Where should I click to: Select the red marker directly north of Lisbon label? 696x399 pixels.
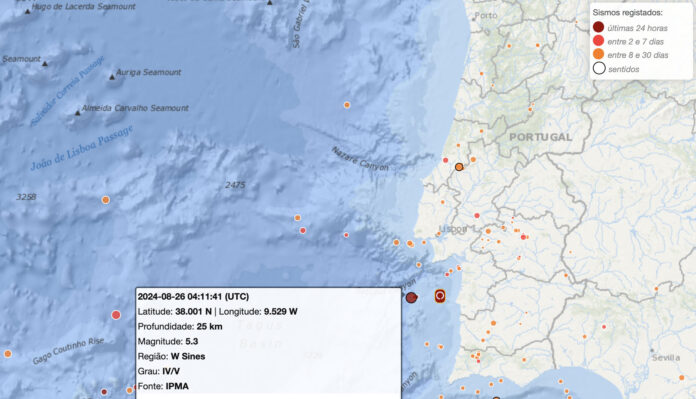tap(477, 216)
